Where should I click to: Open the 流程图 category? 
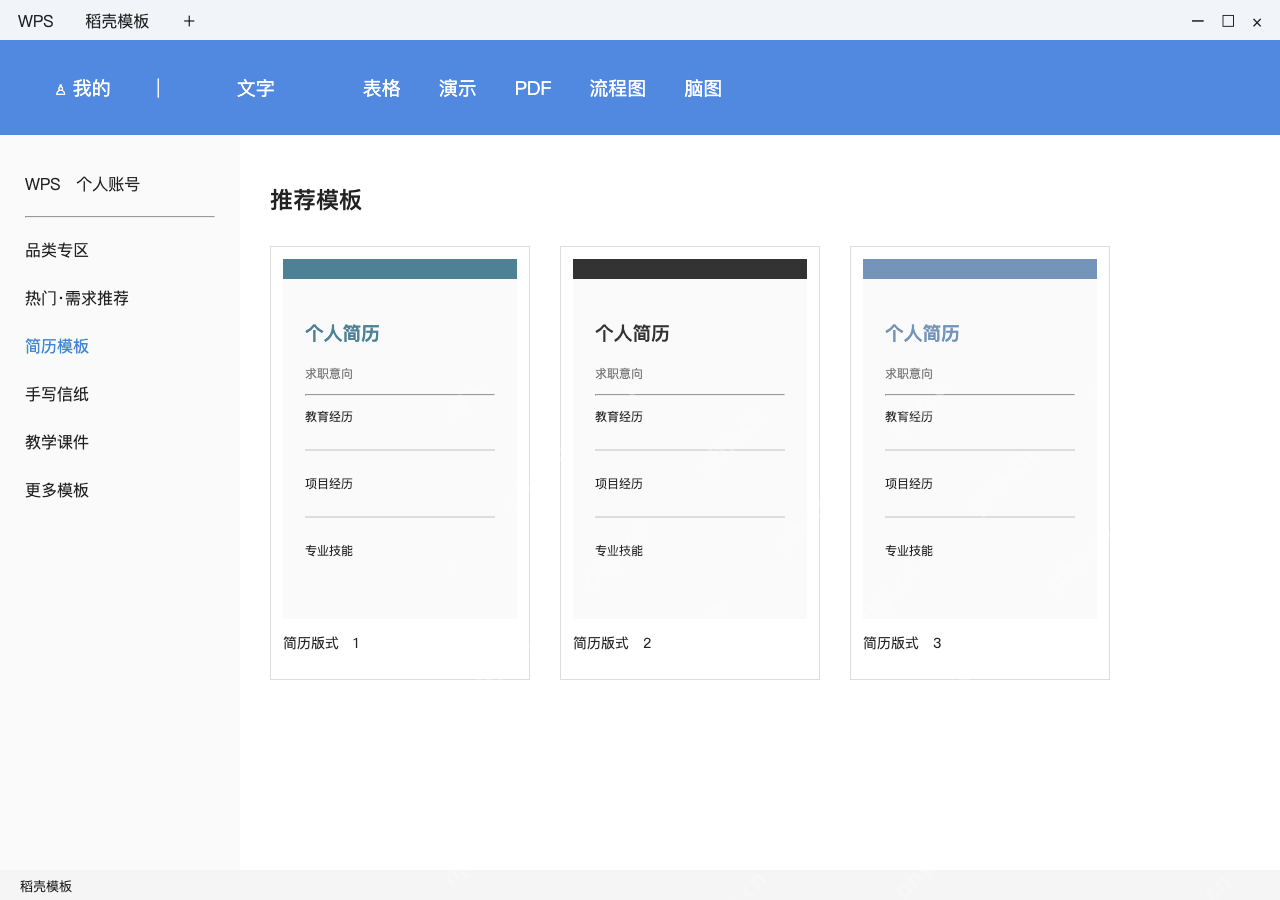(618, 88)
